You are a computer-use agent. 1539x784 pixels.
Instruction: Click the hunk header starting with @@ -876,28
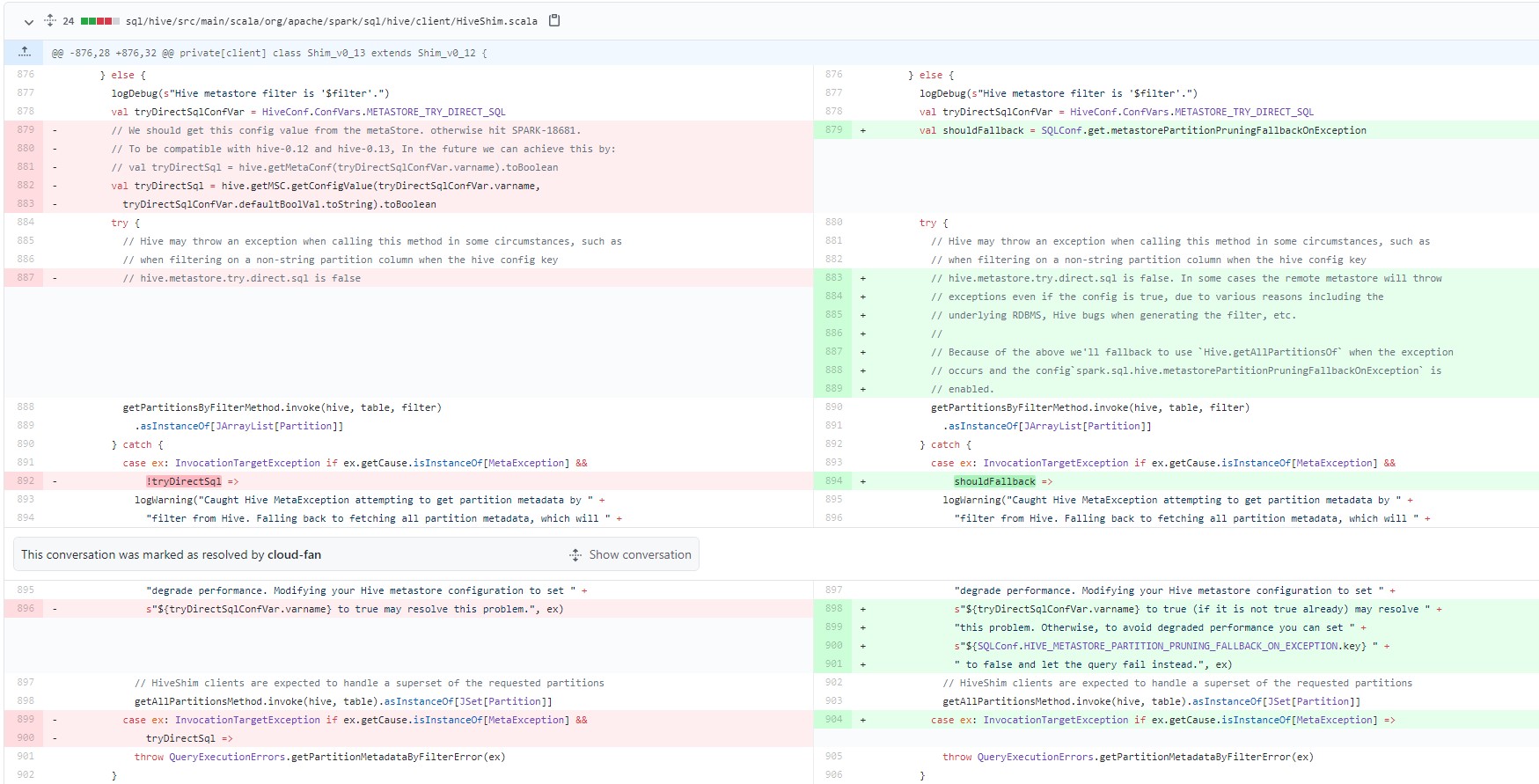pyautogui.click(x=269, y=53)
